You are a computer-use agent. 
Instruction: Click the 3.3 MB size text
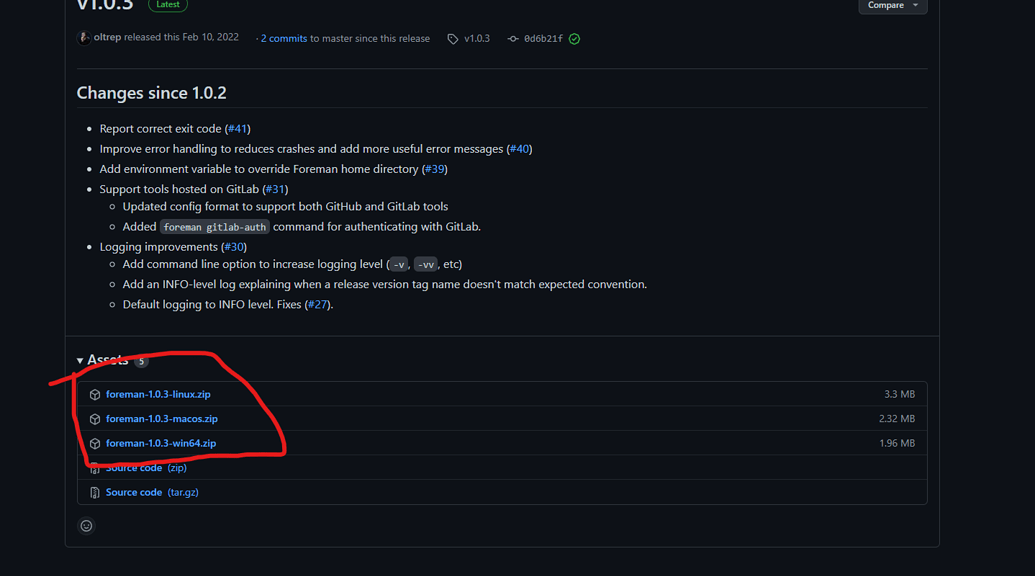point(899,394)
